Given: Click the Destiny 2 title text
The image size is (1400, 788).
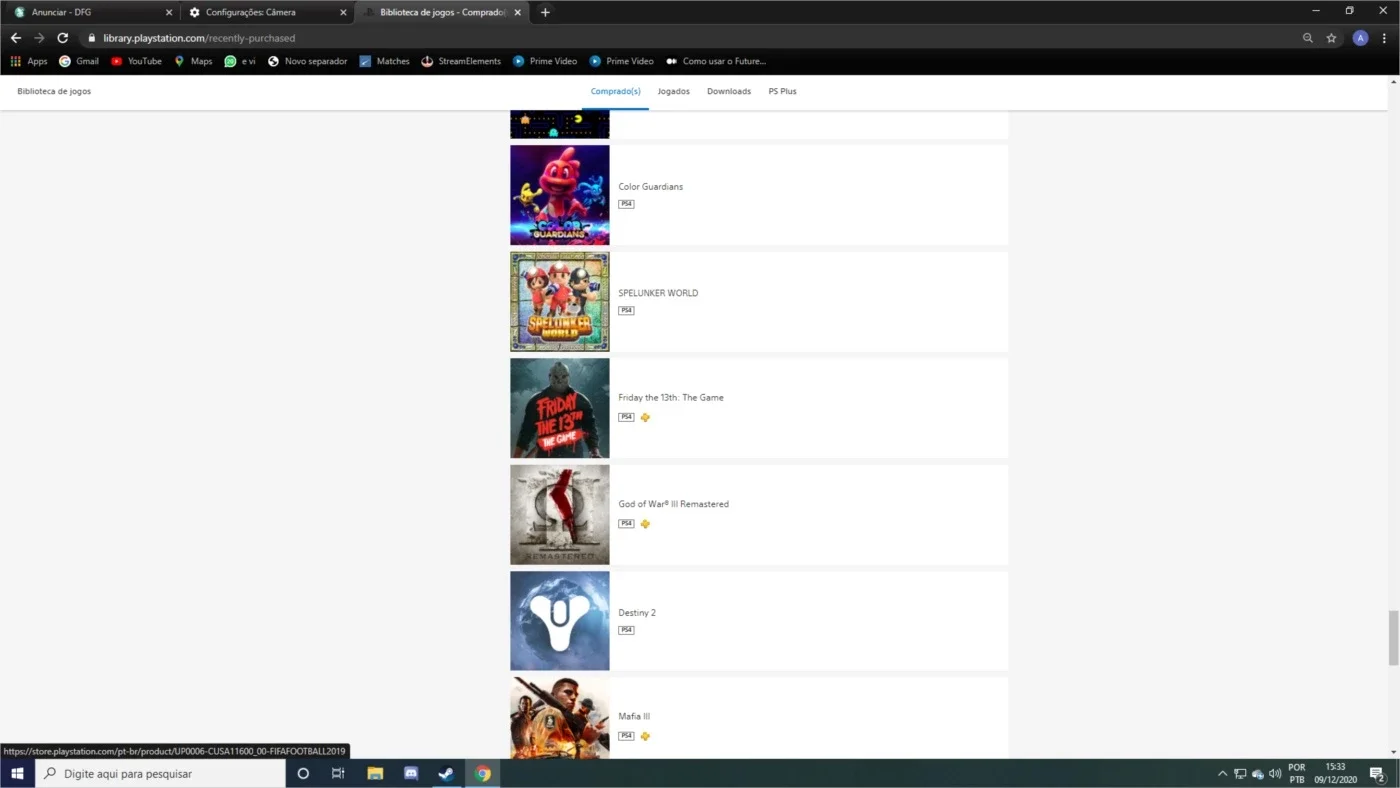Looking at the screenshot, I should point(637,613).
